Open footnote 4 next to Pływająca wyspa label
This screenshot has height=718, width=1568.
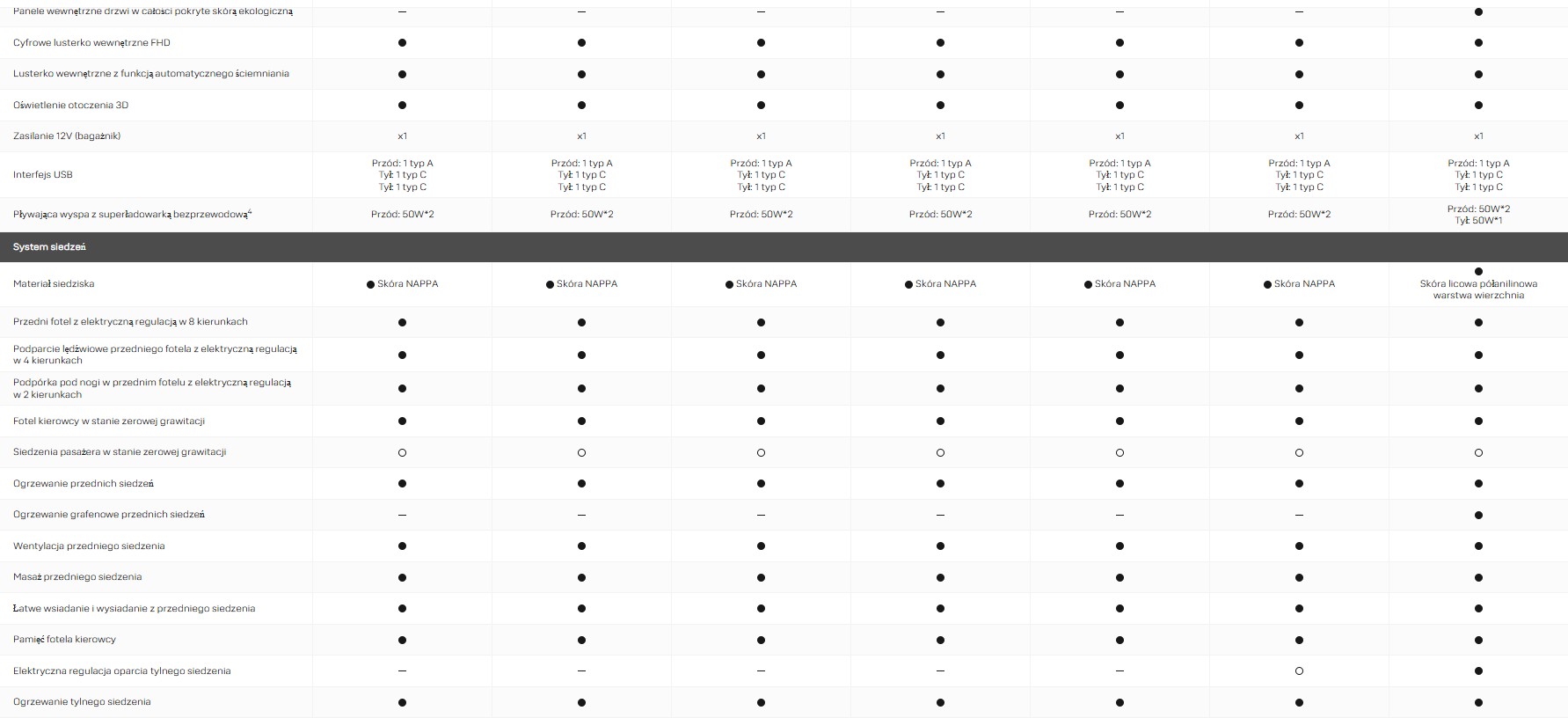point(250,211)
